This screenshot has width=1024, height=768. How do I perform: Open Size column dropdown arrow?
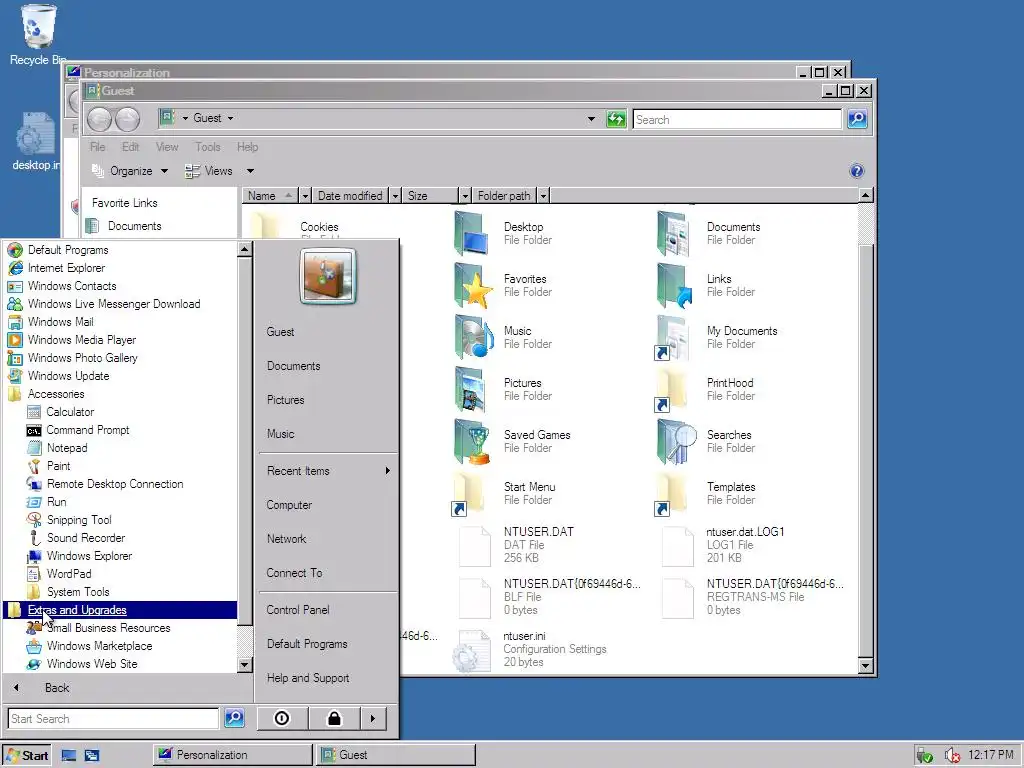[464, 196]
